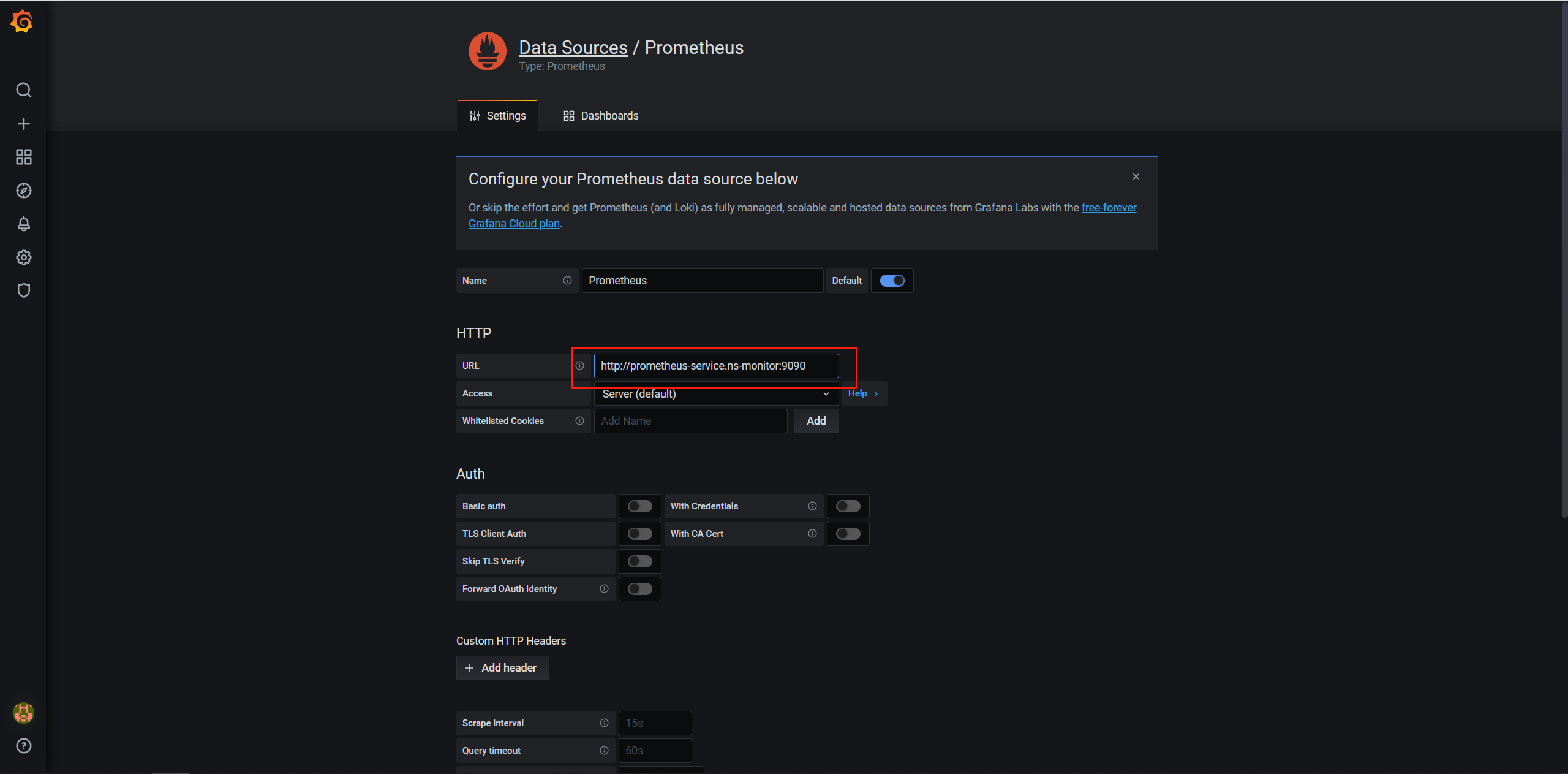Screen dimensions: 1568x774
Task: Click the 'Custom HTTP Headers' heading
Action: (x=511, y=641)
